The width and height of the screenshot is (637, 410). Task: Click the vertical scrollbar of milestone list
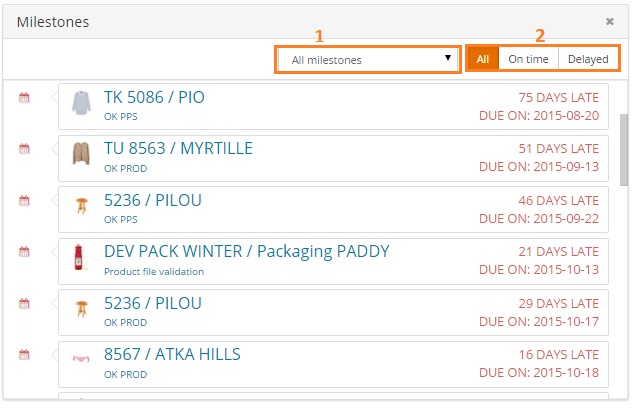[624, 150]
